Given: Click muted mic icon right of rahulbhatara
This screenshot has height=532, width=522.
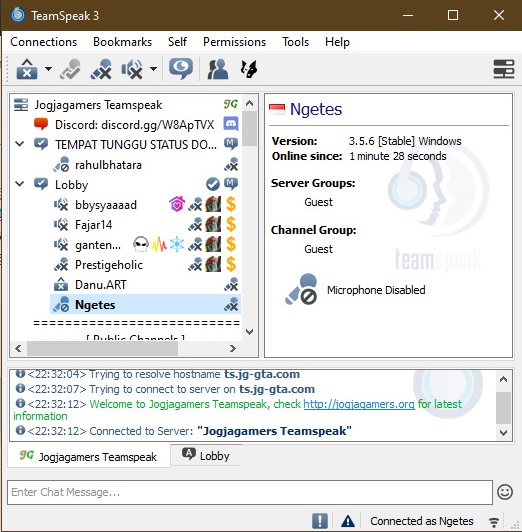Looking at the screenshot, I should click(231, 165).
